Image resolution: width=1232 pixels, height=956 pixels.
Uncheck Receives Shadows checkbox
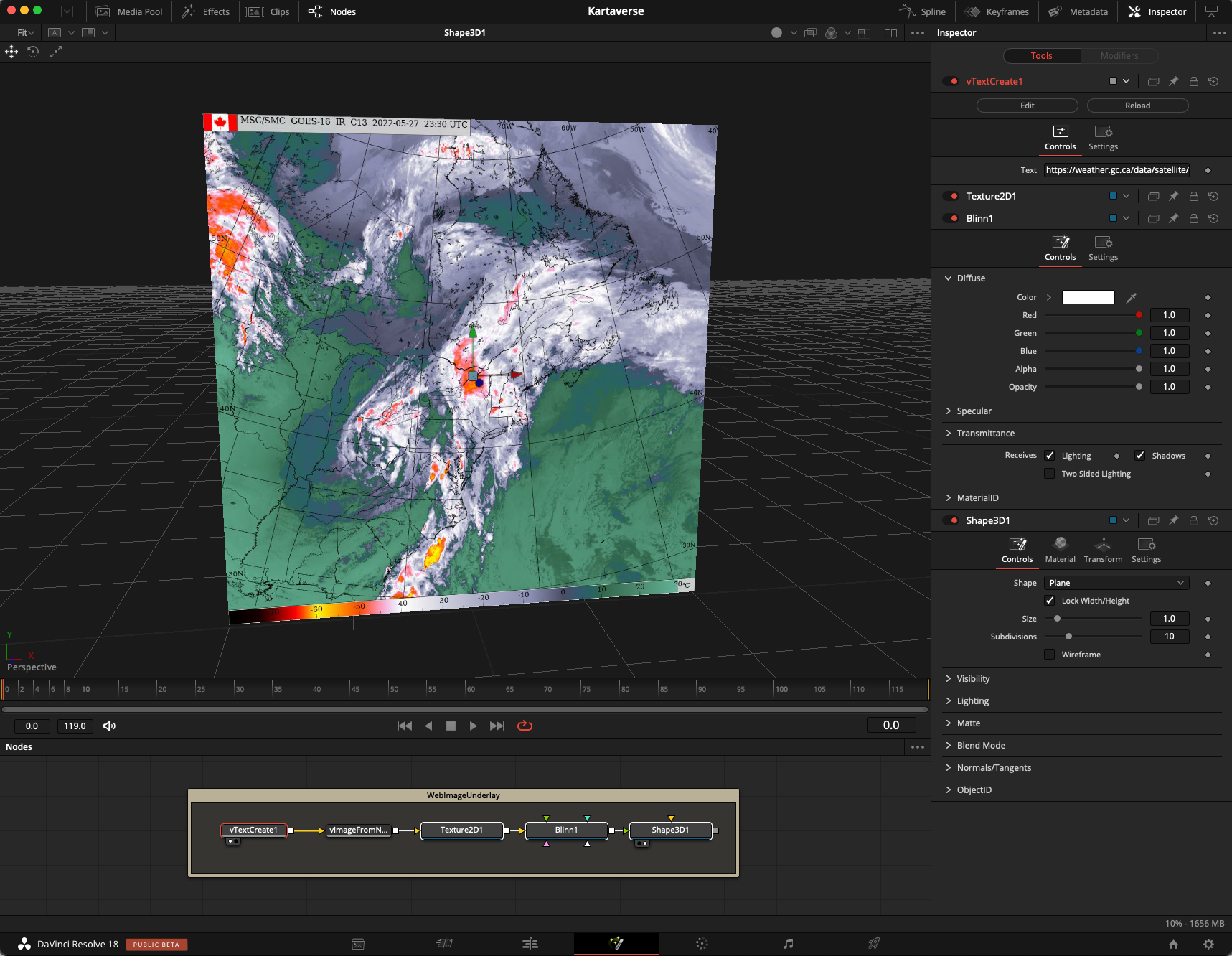tap(1140, 456)
